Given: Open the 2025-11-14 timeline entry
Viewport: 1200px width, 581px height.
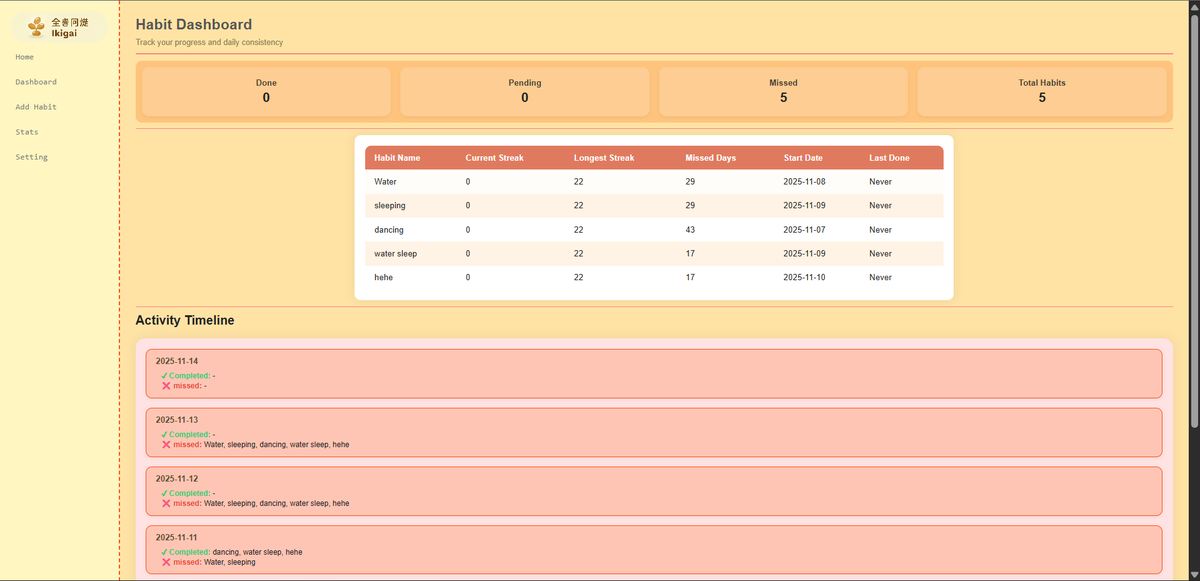Looking at the screenshot, I should tap(654, 374).
